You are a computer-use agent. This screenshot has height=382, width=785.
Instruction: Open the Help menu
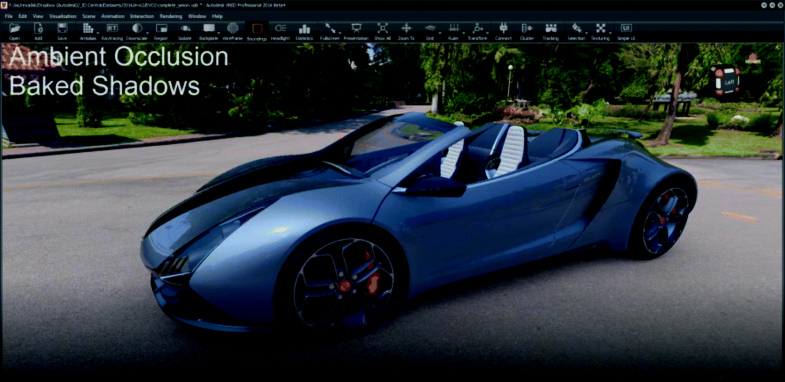(x=217, y=16)
